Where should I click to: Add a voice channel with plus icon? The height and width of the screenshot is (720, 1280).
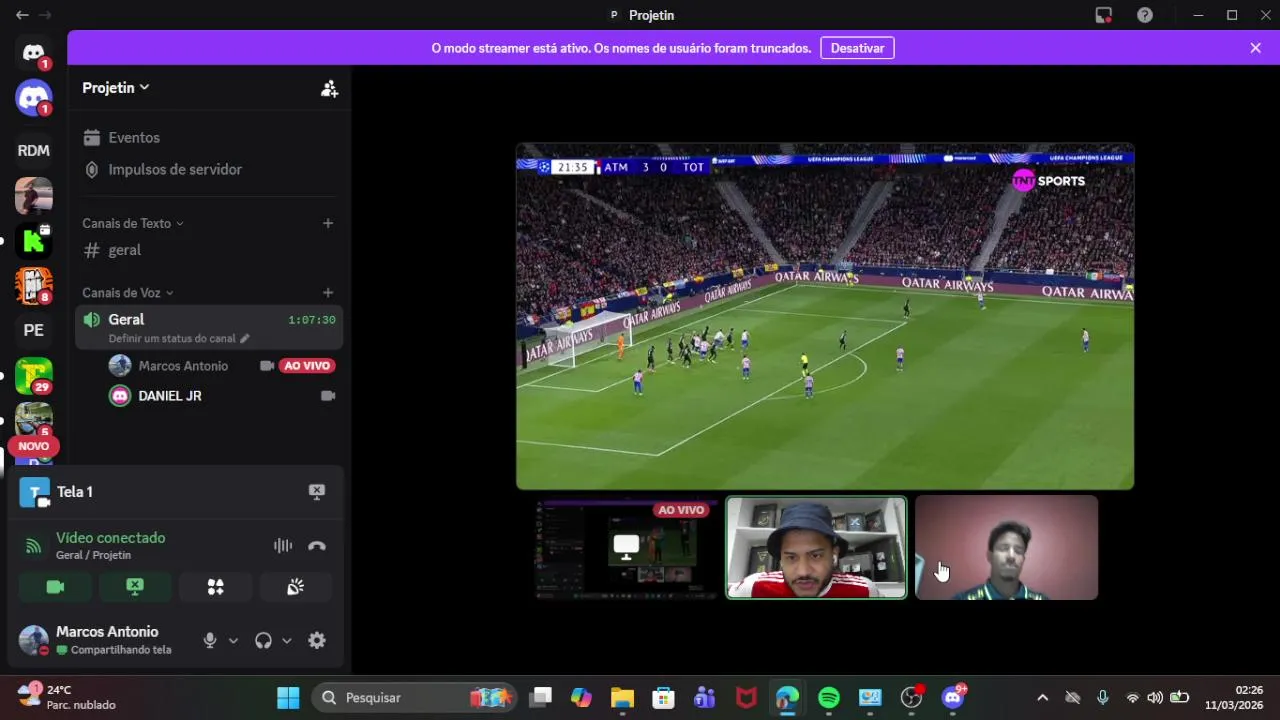(x=328, y=293)
